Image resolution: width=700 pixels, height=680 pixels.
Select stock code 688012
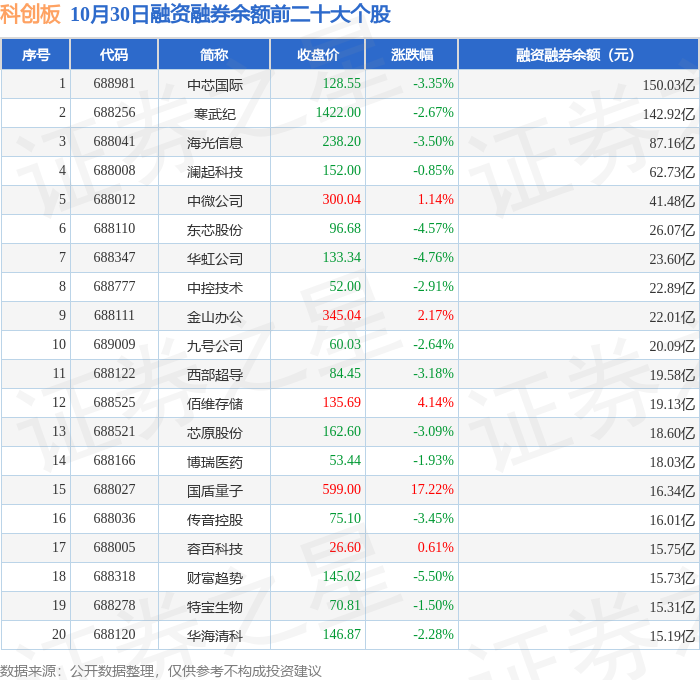click(x=114, y=200)
